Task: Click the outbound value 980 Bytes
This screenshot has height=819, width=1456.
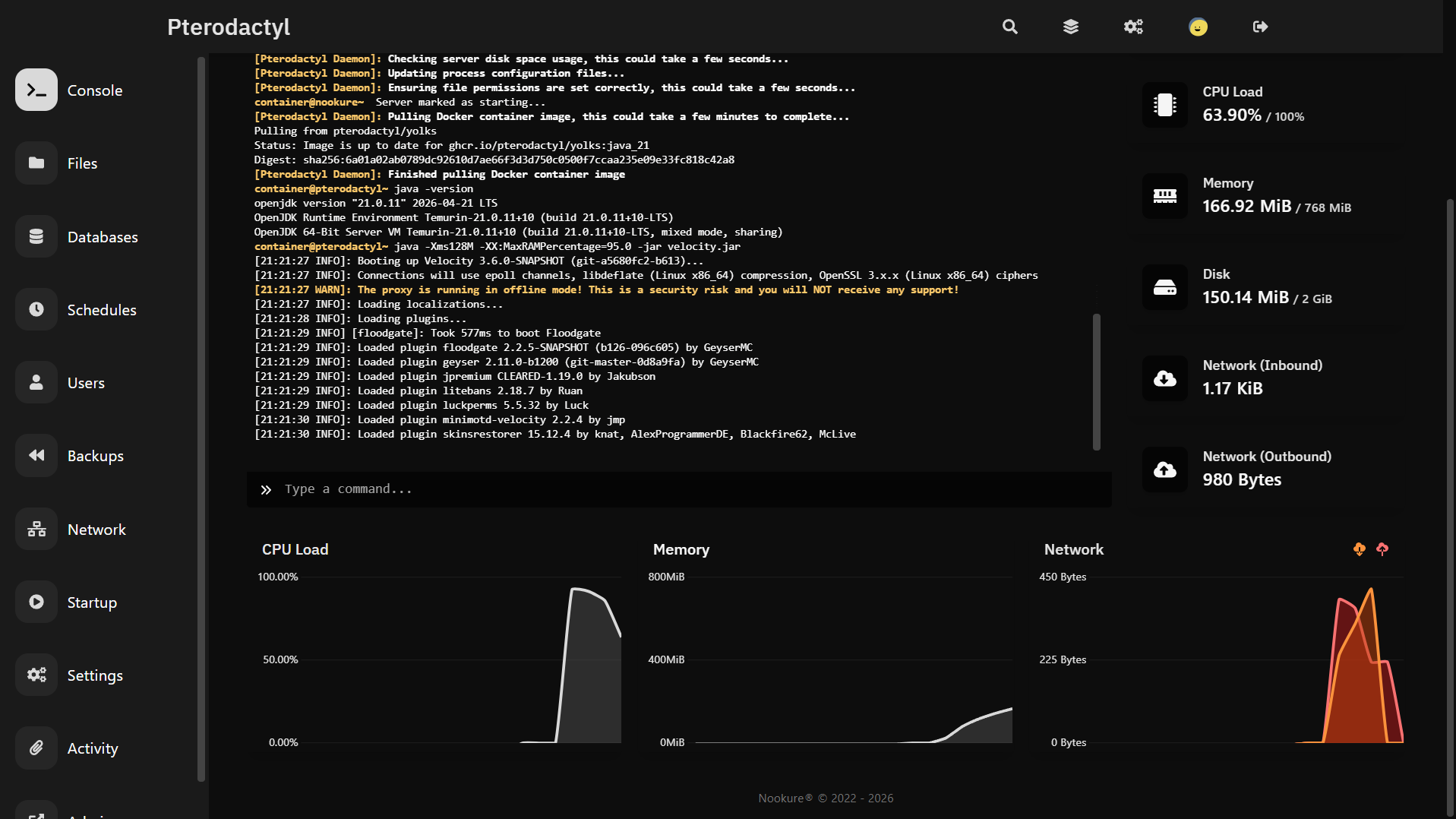Action: tap(1242, 479)
